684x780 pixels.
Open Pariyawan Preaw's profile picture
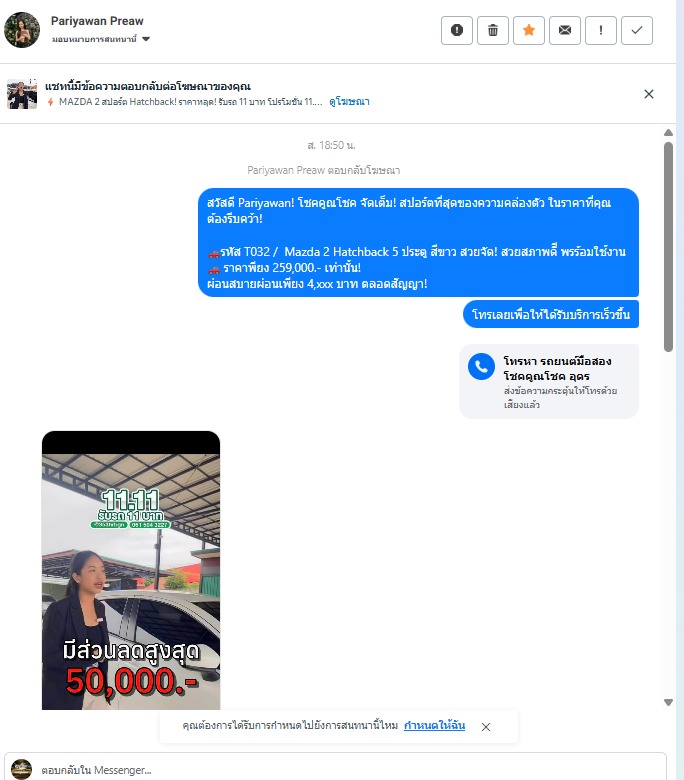pyautogui.click(x=22, y=30)
